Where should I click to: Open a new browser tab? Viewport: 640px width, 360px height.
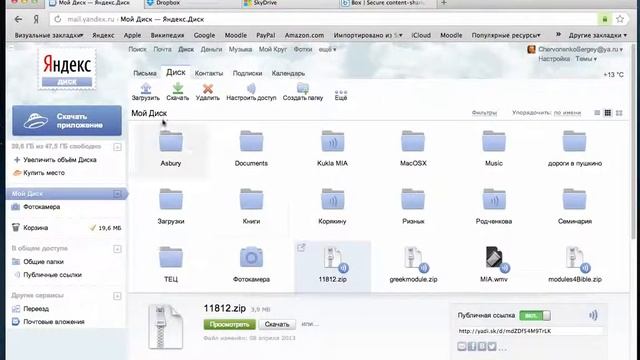pyautogui.click(x=444, y=3)
